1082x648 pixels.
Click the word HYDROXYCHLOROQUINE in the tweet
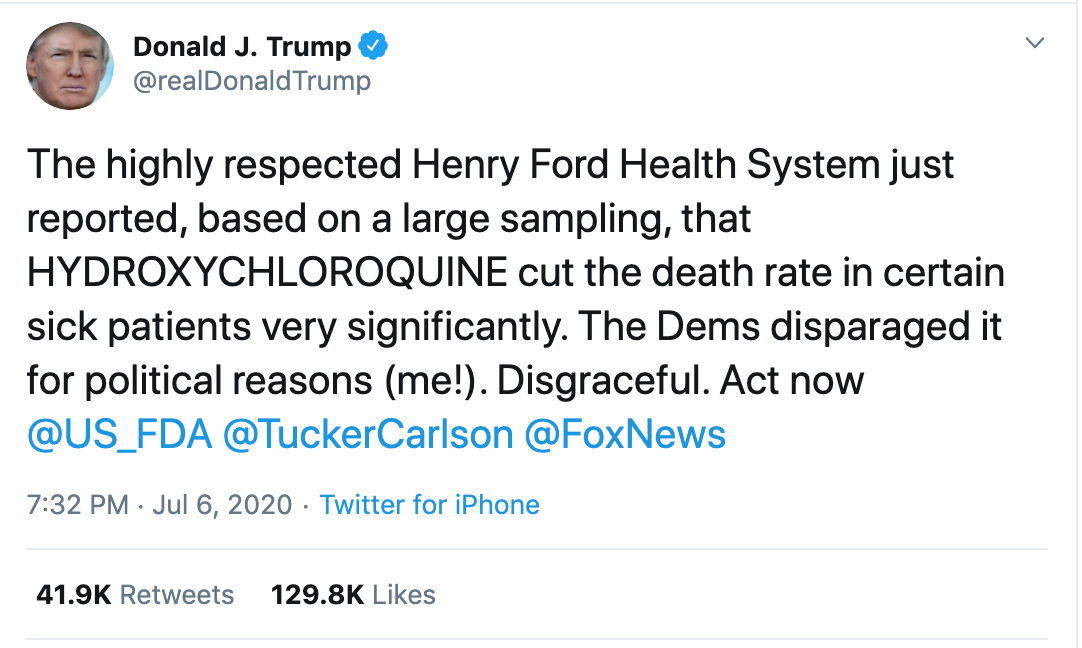point(268,272)
